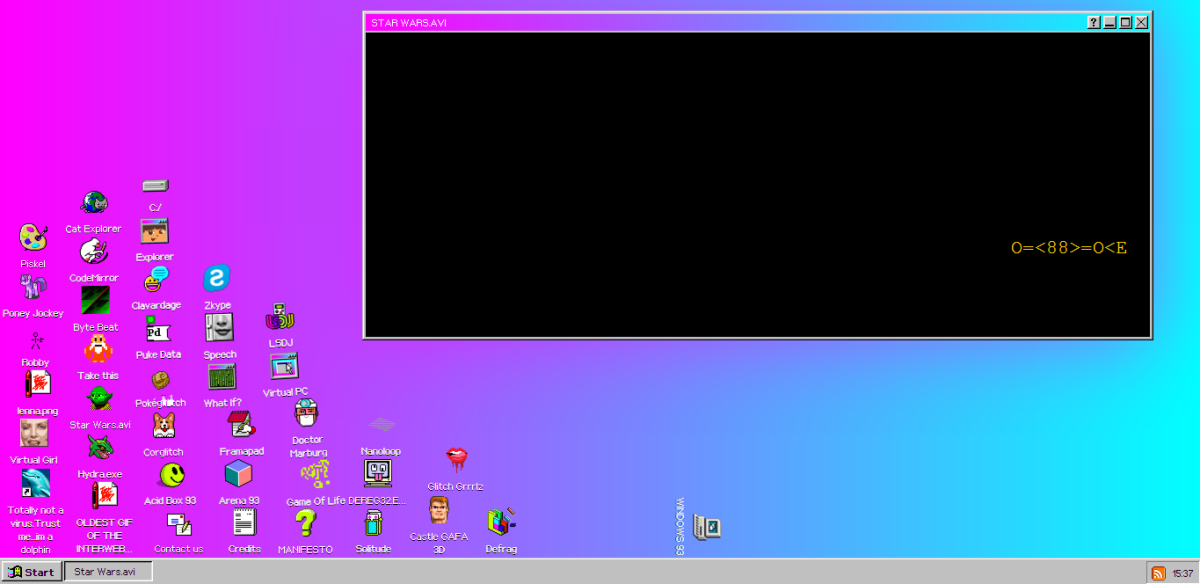Select the Robby stick-figure icon
1200x584 pixels.
35,340
